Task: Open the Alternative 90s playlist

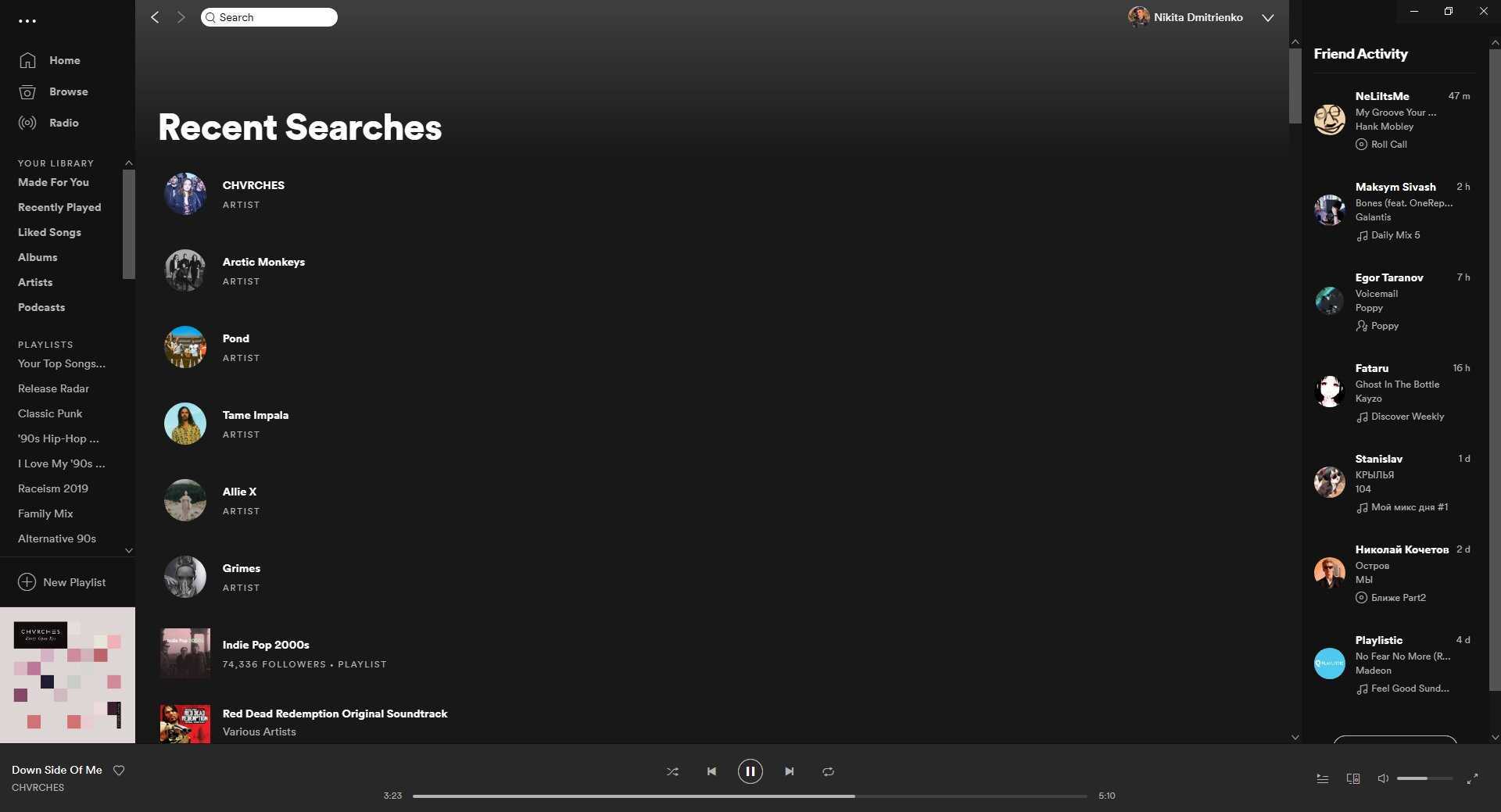Action: click(57, 538)
